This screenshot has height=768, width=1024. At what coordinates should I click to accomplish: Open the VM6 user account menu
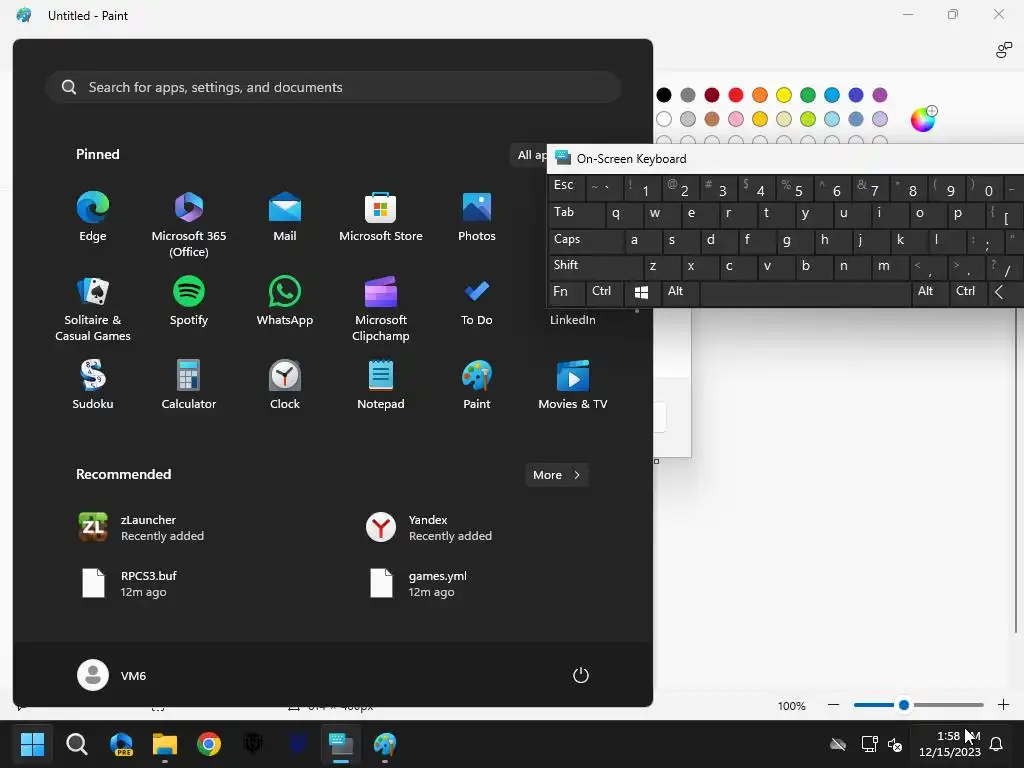click(x=112, y=675)
